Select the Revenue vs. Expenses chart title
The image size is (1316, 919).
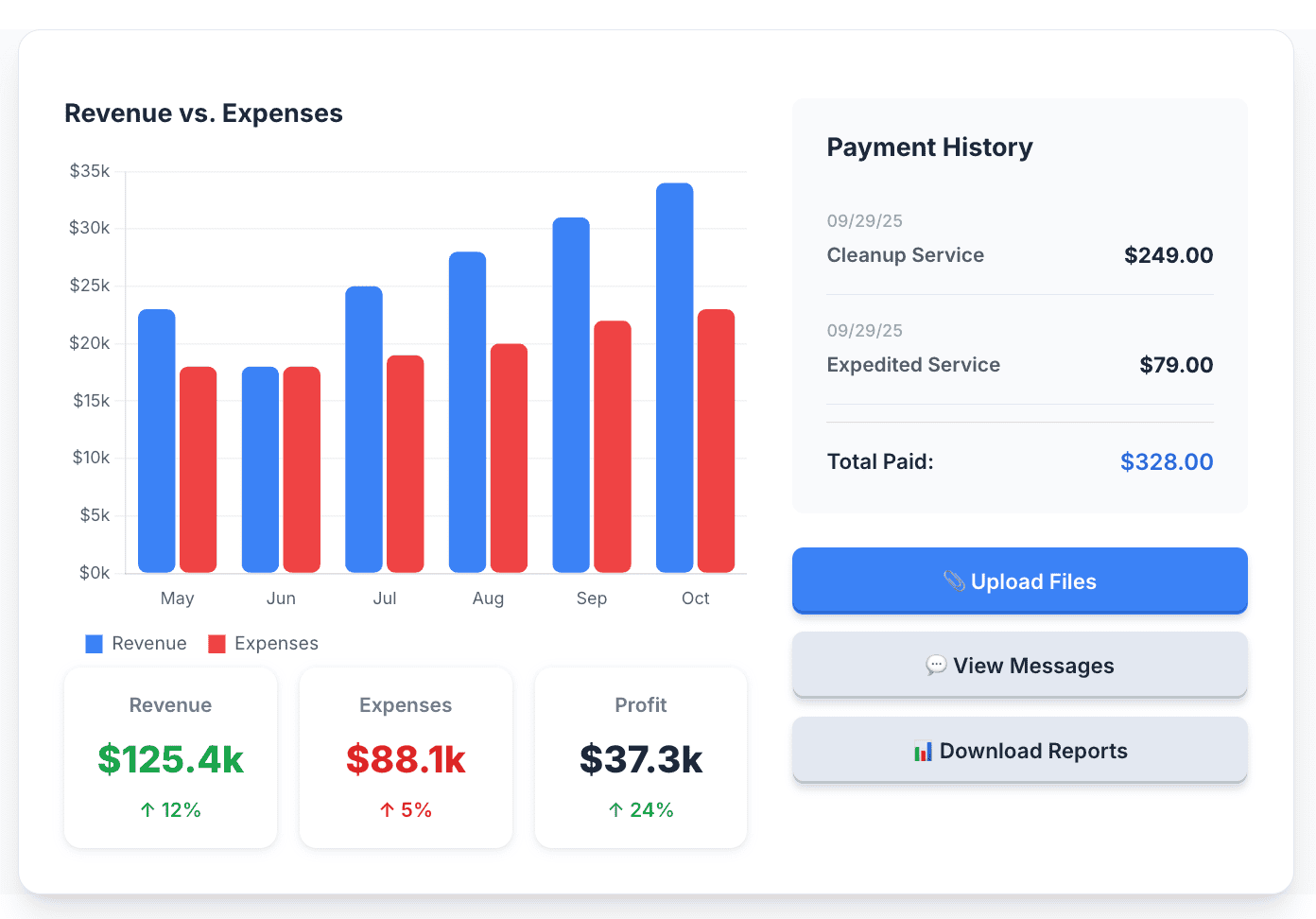(x=203, y=113)
